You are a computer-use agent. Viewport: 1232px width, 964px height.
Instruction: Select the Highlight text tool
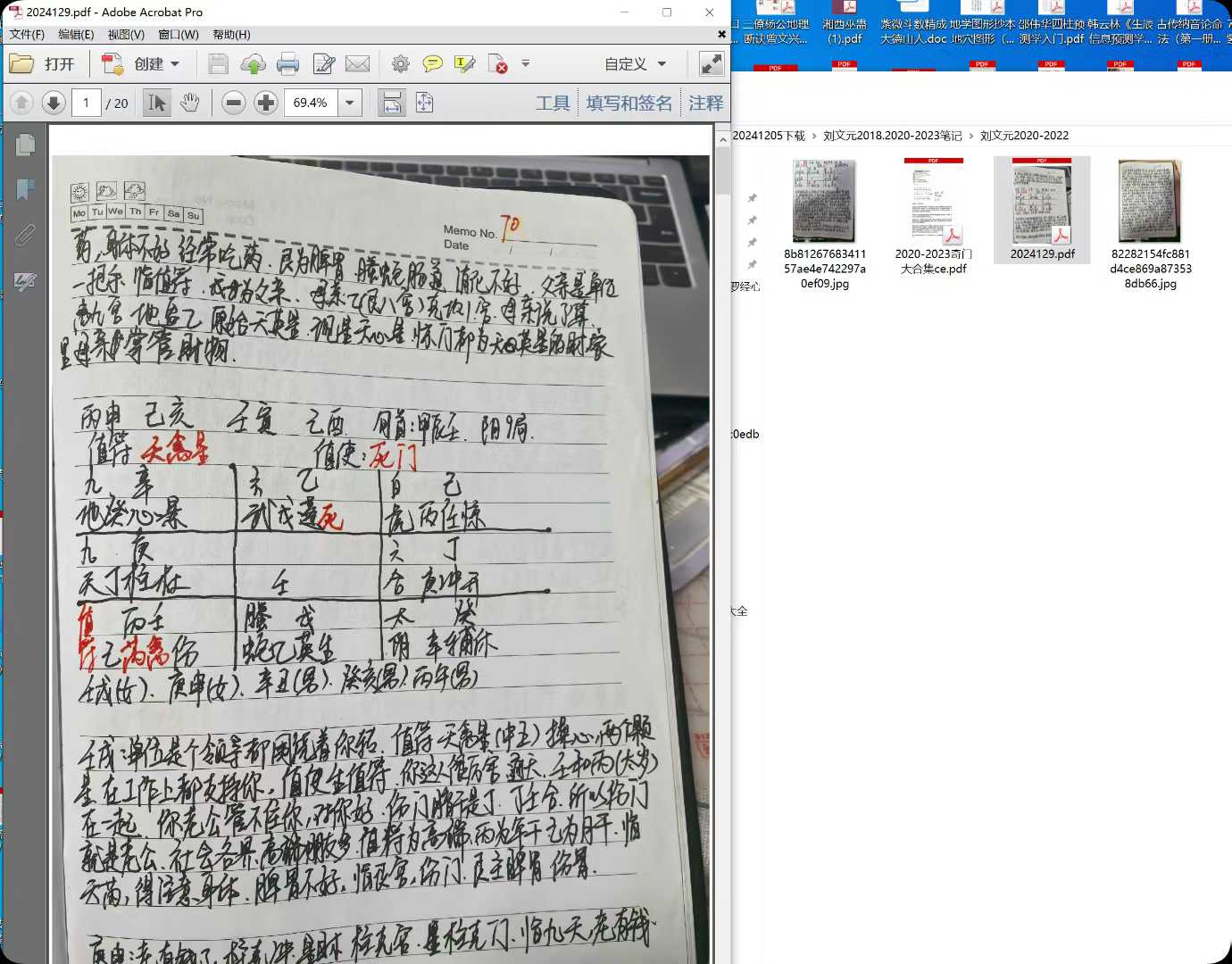click(464, 63)
